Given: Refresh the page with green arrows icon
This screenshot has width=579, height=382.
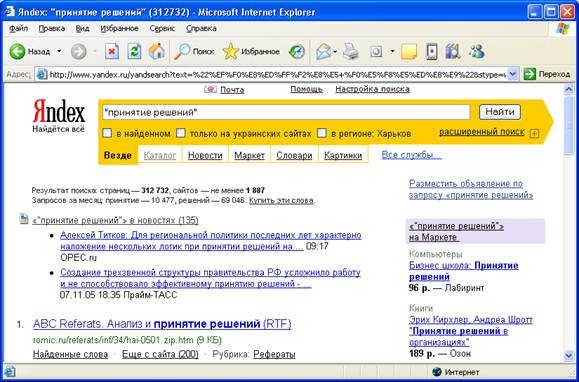Looking at the screenshot, I should click(134, 52).
